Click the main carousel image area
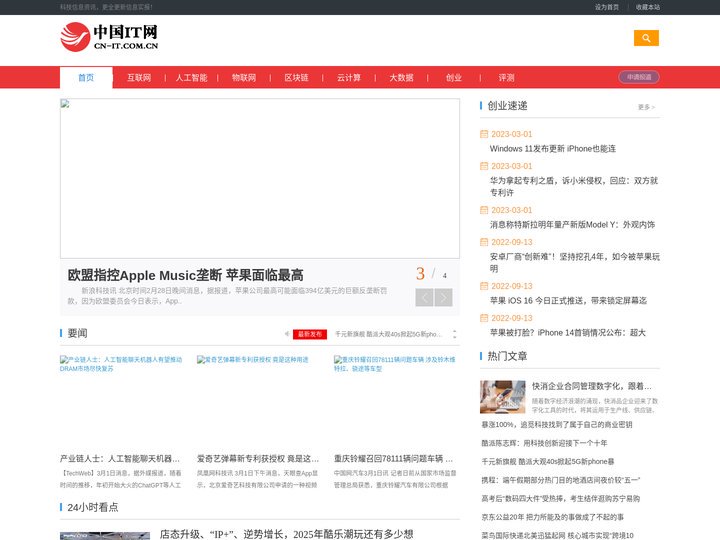Viewport: 720px width, 540px height. coord(260,178)
